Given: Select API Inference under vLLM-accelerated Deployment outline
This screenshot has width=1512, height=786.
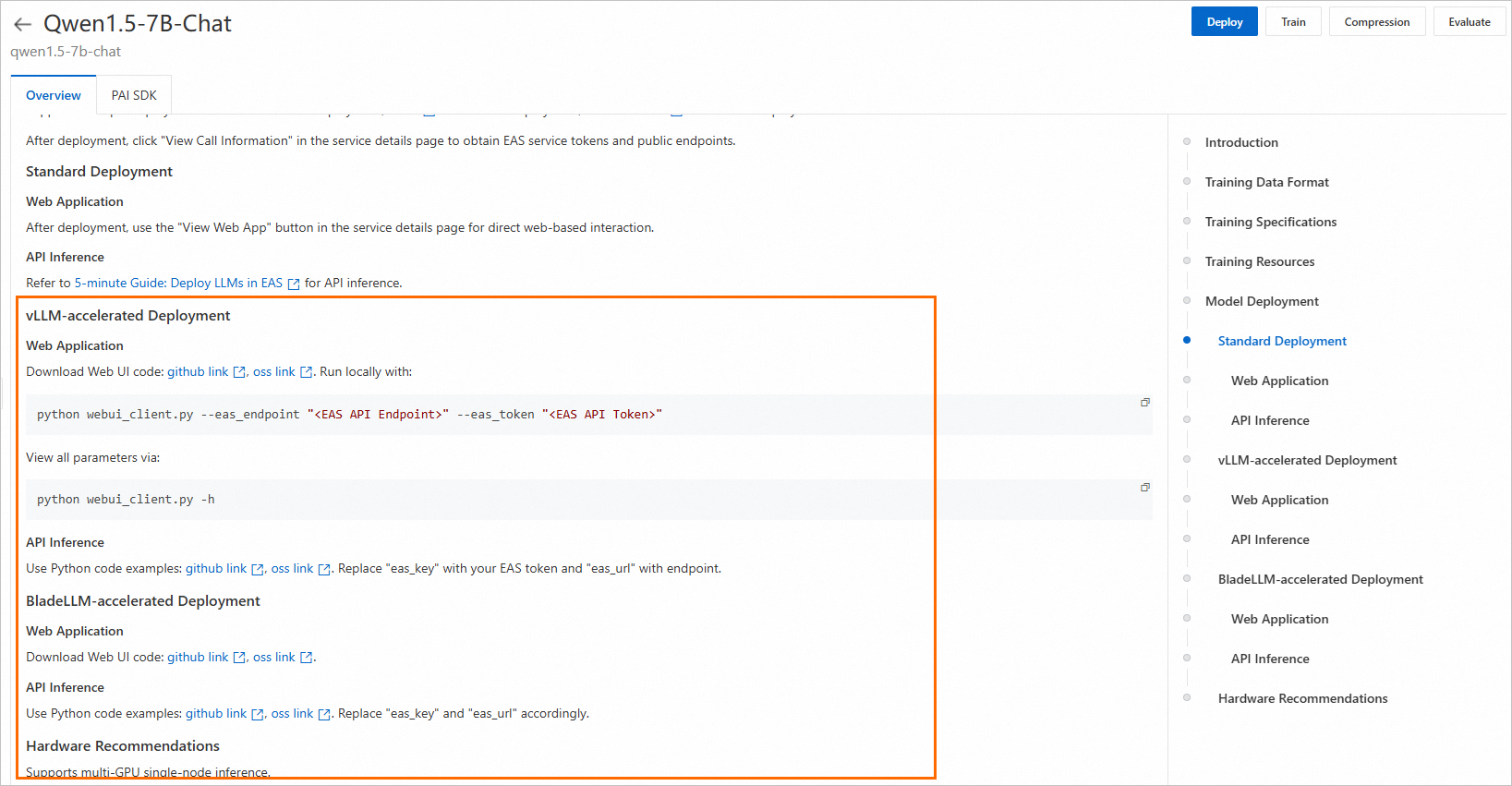Looking at the screenshot, I should click(1270, 539).
